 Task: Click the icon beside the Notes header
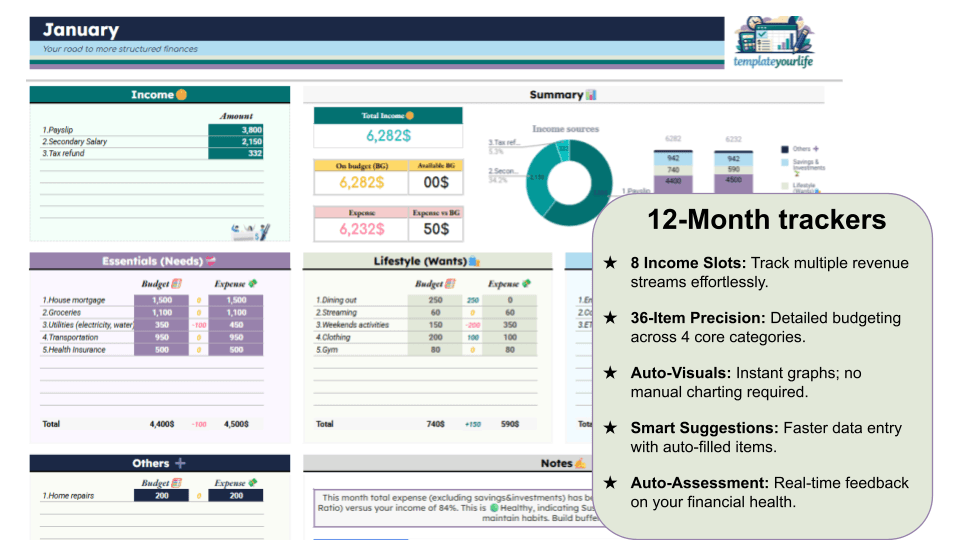tap(580, 463)
